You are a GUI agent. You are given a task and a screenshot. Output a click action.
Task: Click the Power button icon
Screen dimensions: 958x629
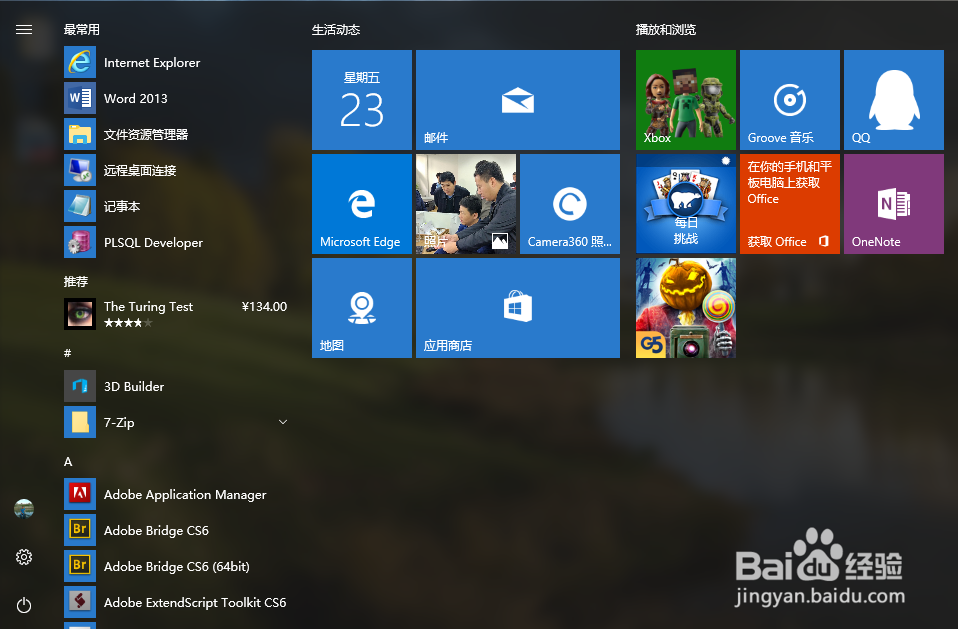click(24, 605)
